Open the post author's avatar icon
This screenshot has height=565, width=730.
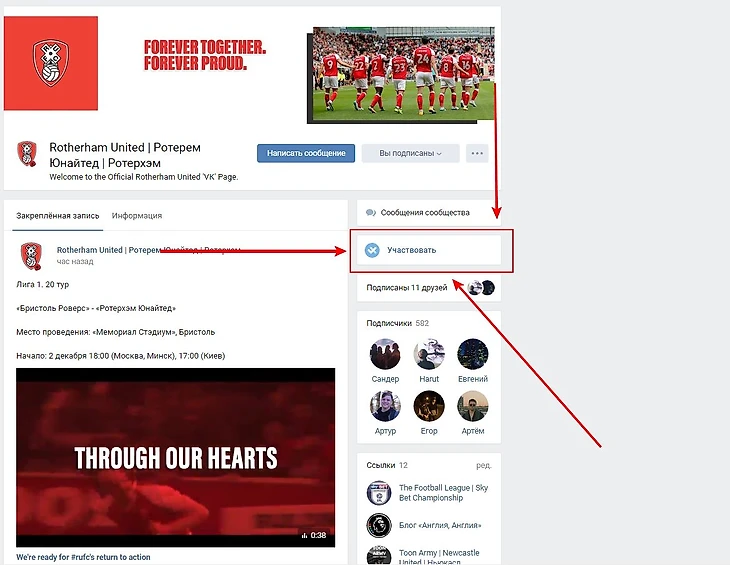pyautogui.click(x=31, y=255)
